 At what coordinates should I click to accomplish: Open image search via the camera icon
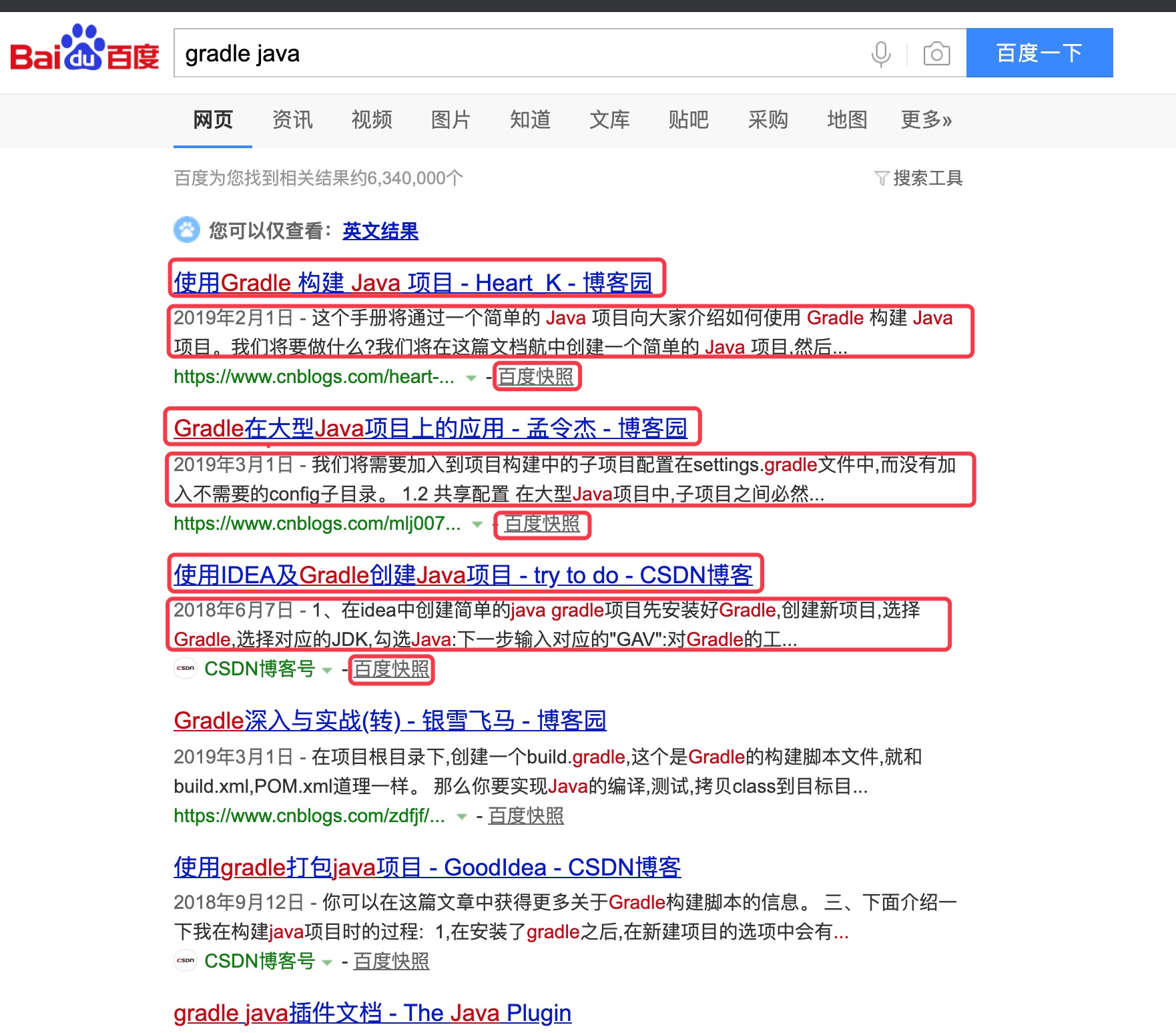(x=936, y=53)
